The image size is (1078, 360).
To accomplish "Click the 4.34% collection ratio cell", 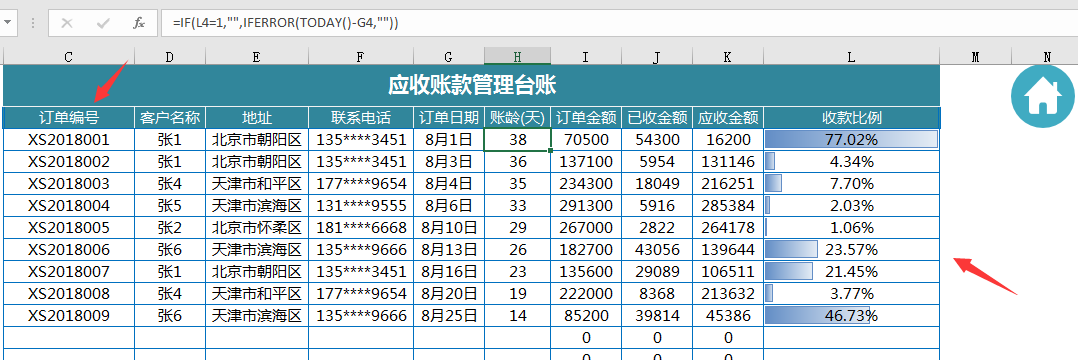I will [851, 161].
